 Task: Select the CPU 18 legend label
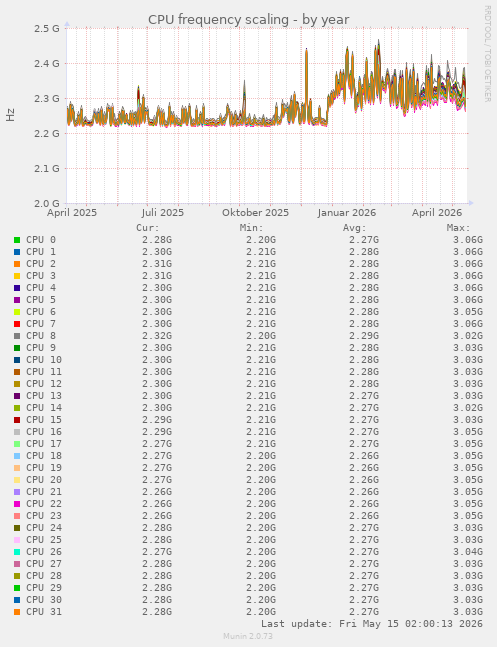44,456
